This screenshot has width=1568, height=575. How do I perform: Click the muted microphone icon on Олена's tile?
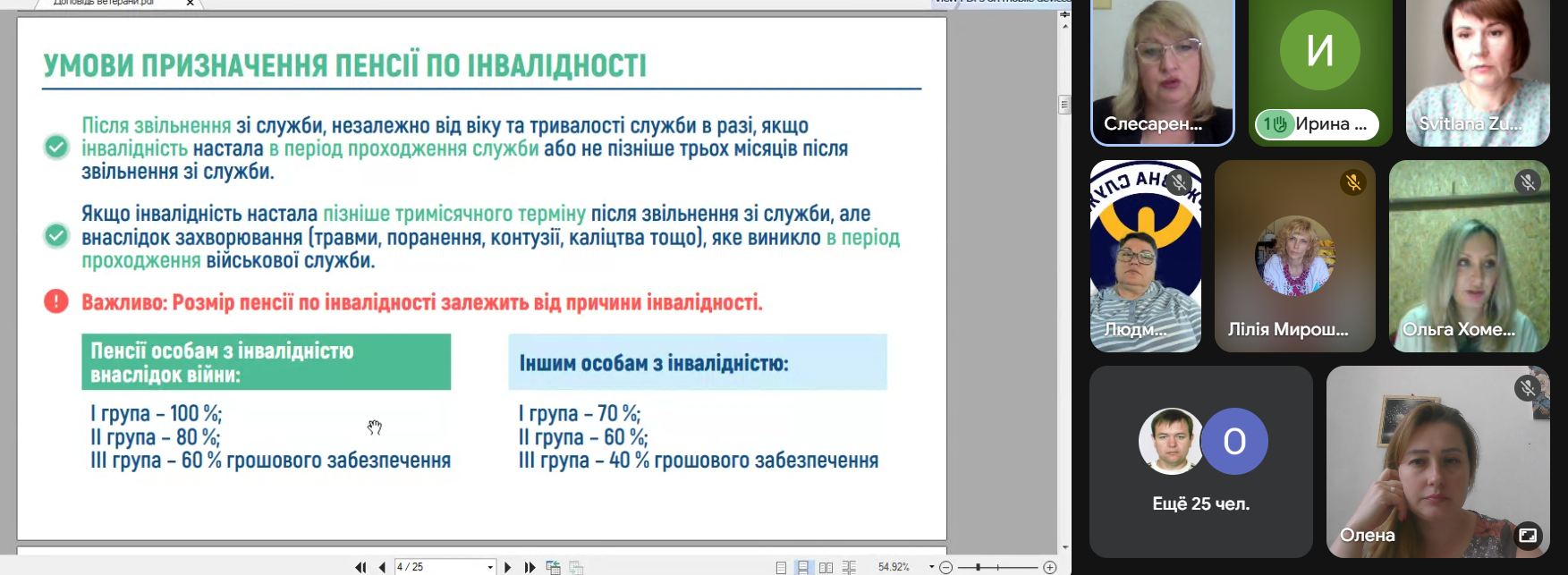1528,388
